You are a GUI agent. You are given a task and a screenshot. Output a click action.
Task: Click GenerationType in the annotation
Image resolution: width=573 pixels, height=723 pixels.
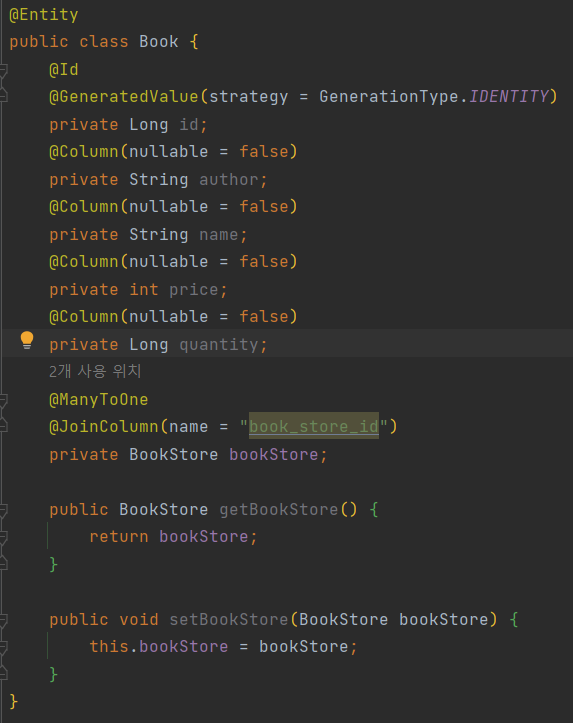click(389, 97)
